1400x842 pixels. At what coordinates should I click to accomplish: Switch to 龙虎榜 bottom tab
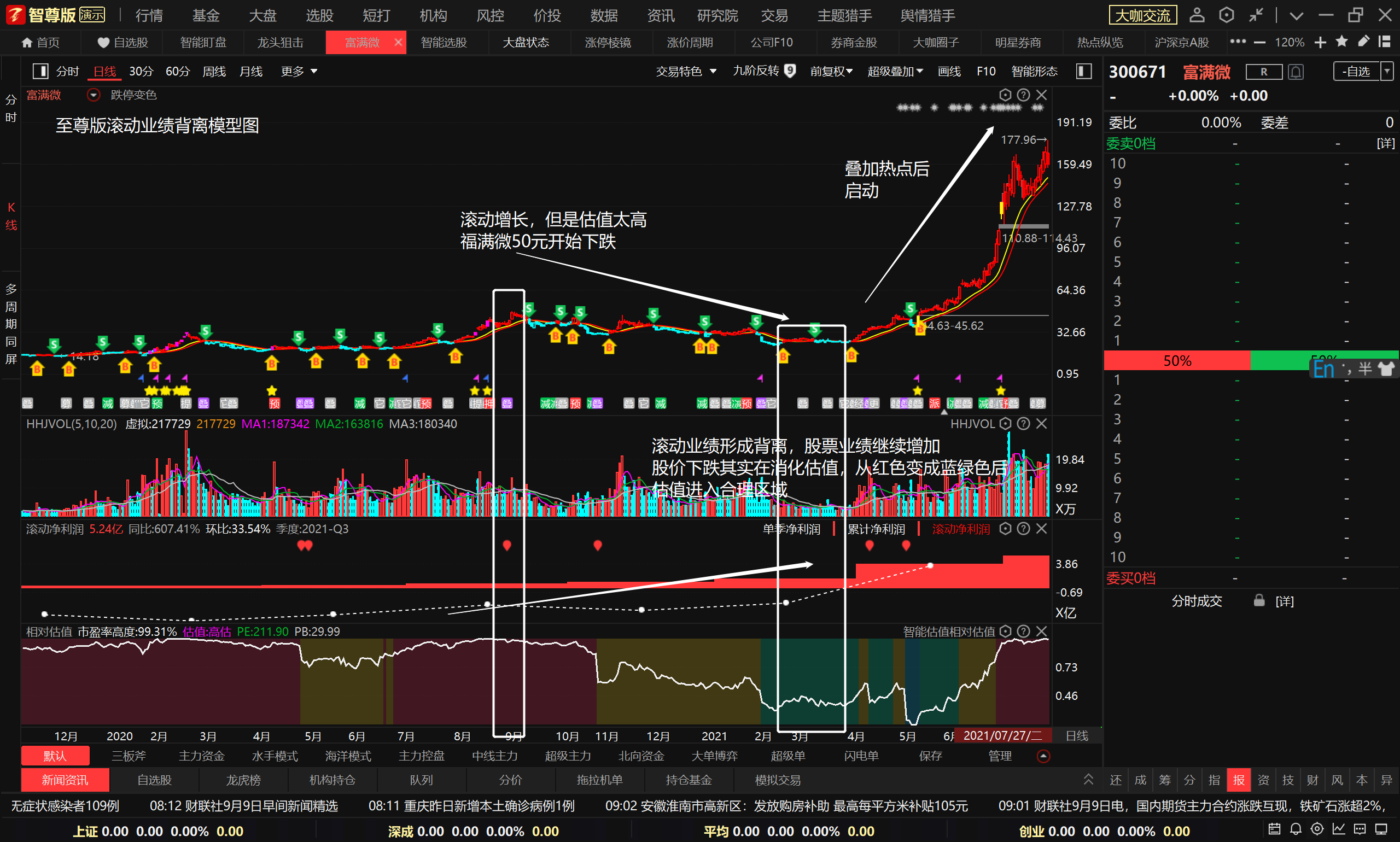243,780
